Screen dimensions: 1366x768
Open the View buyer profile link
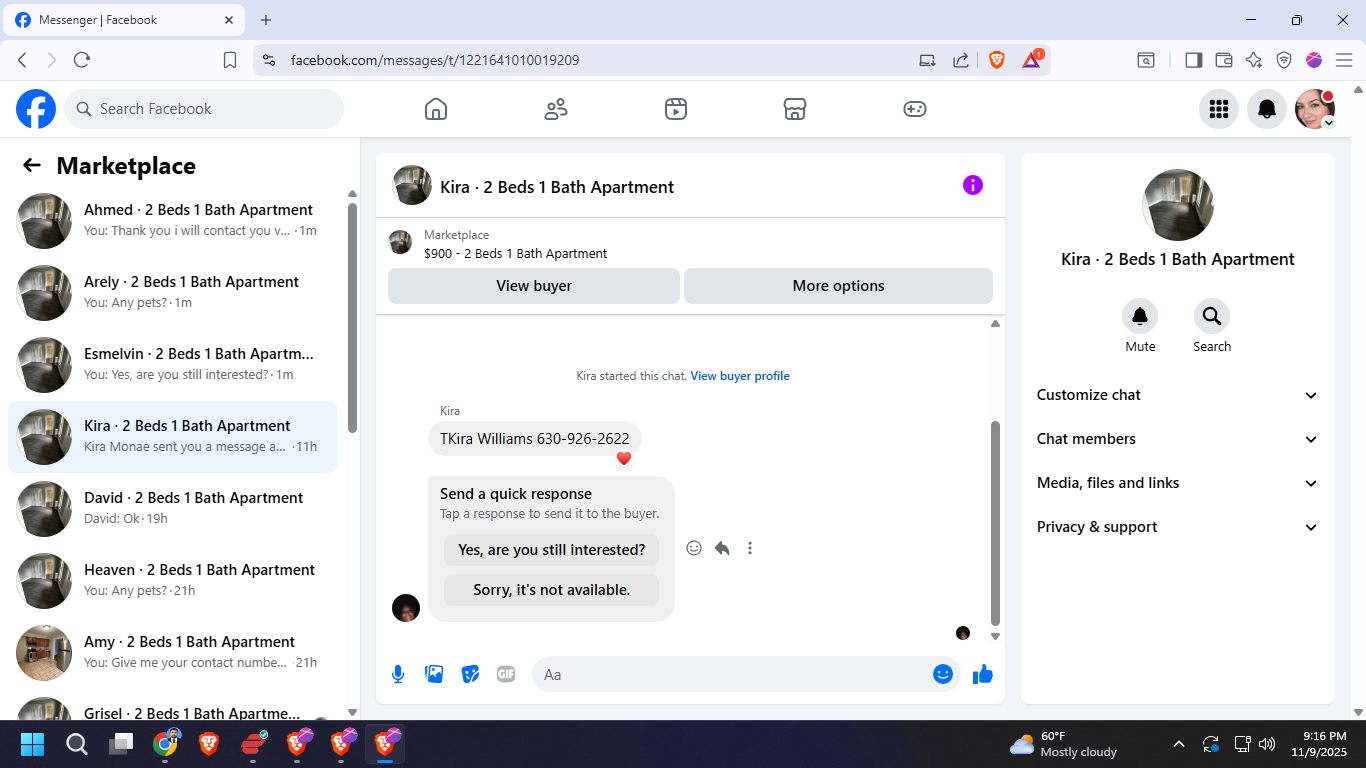(740, 376)
